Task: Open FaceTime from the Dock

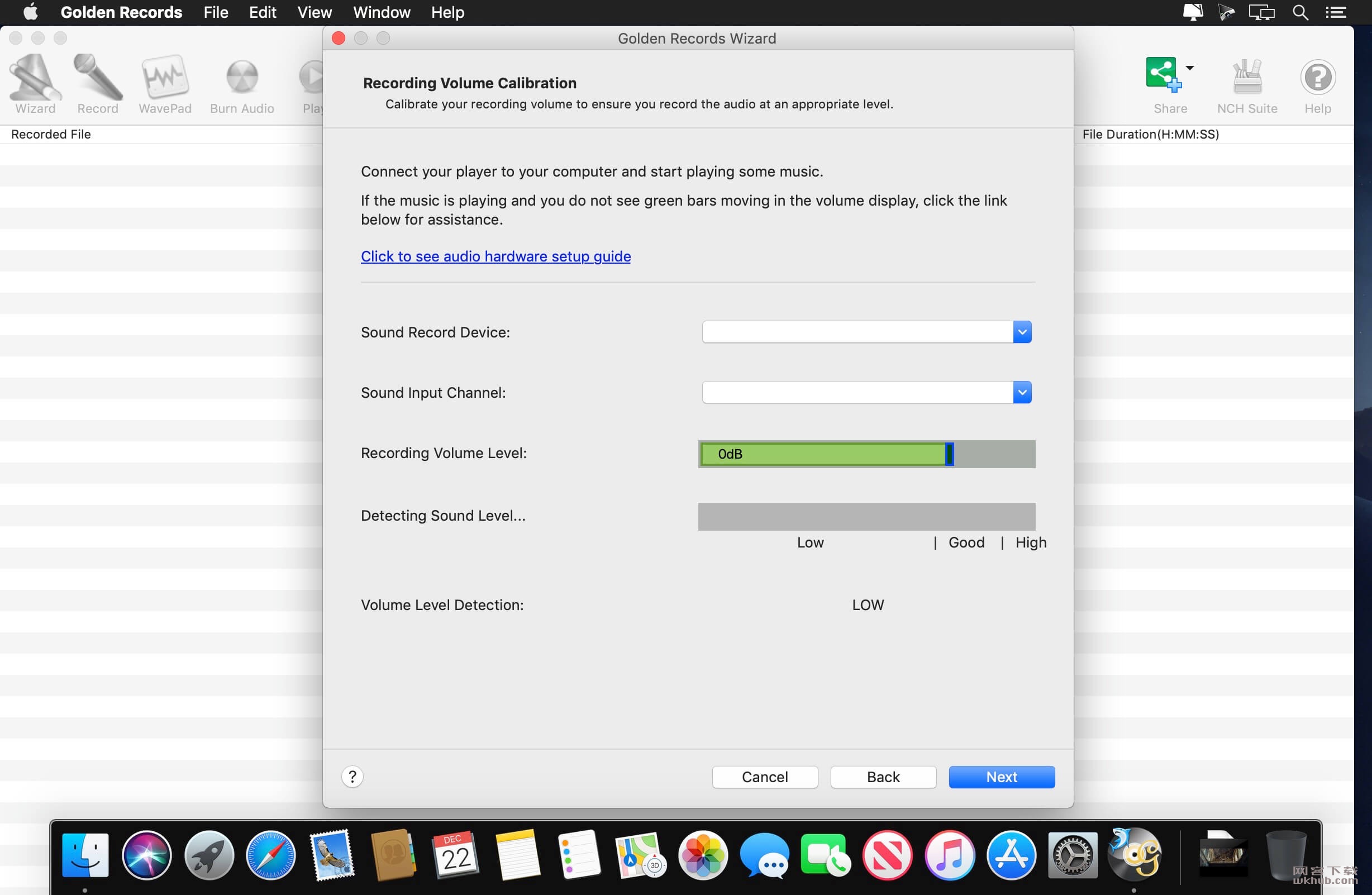Action: click(826, 855)
